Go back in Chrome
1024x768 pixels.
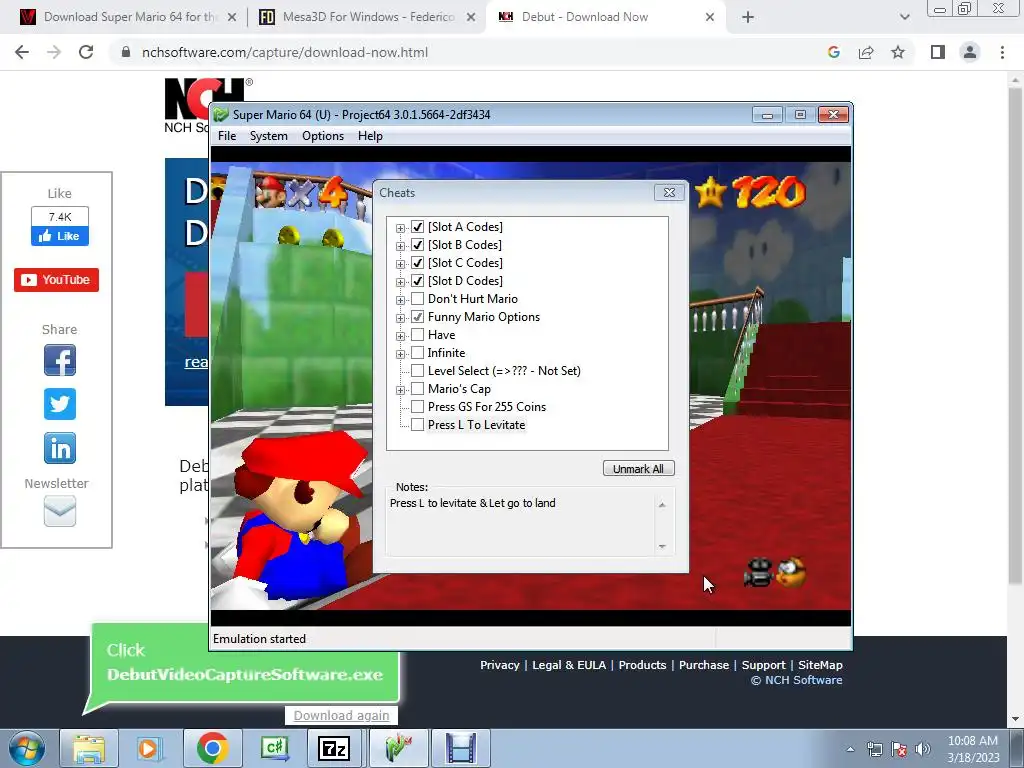click(22, 52)
